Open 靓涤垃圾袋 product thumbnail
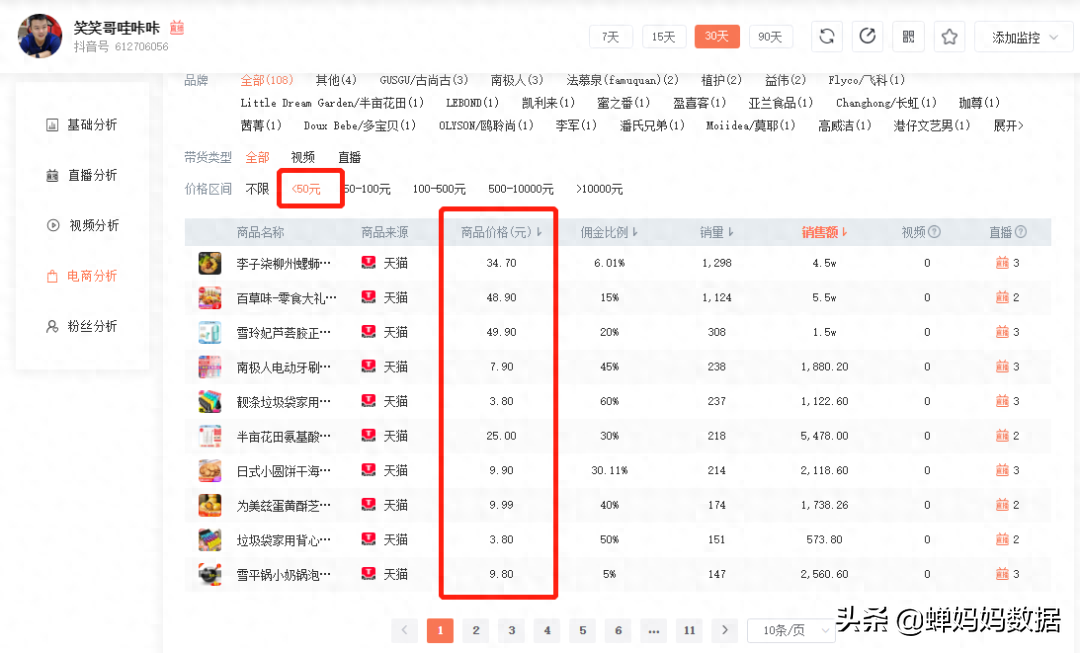The width and height of the screenshot is (1080, 653). pos(210,402)
